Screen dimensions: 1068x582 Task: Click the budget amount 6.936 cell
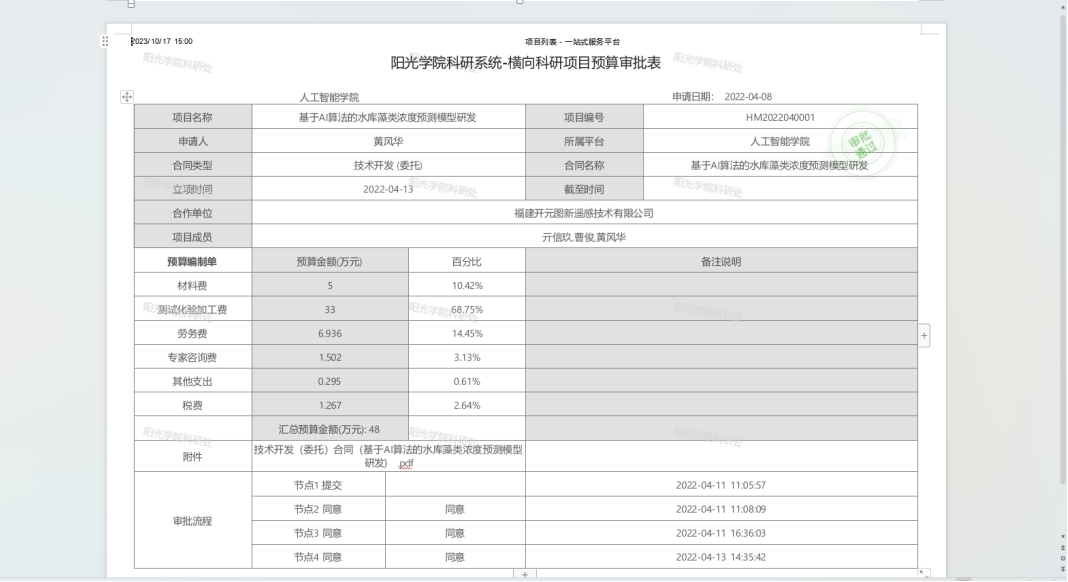330,333
